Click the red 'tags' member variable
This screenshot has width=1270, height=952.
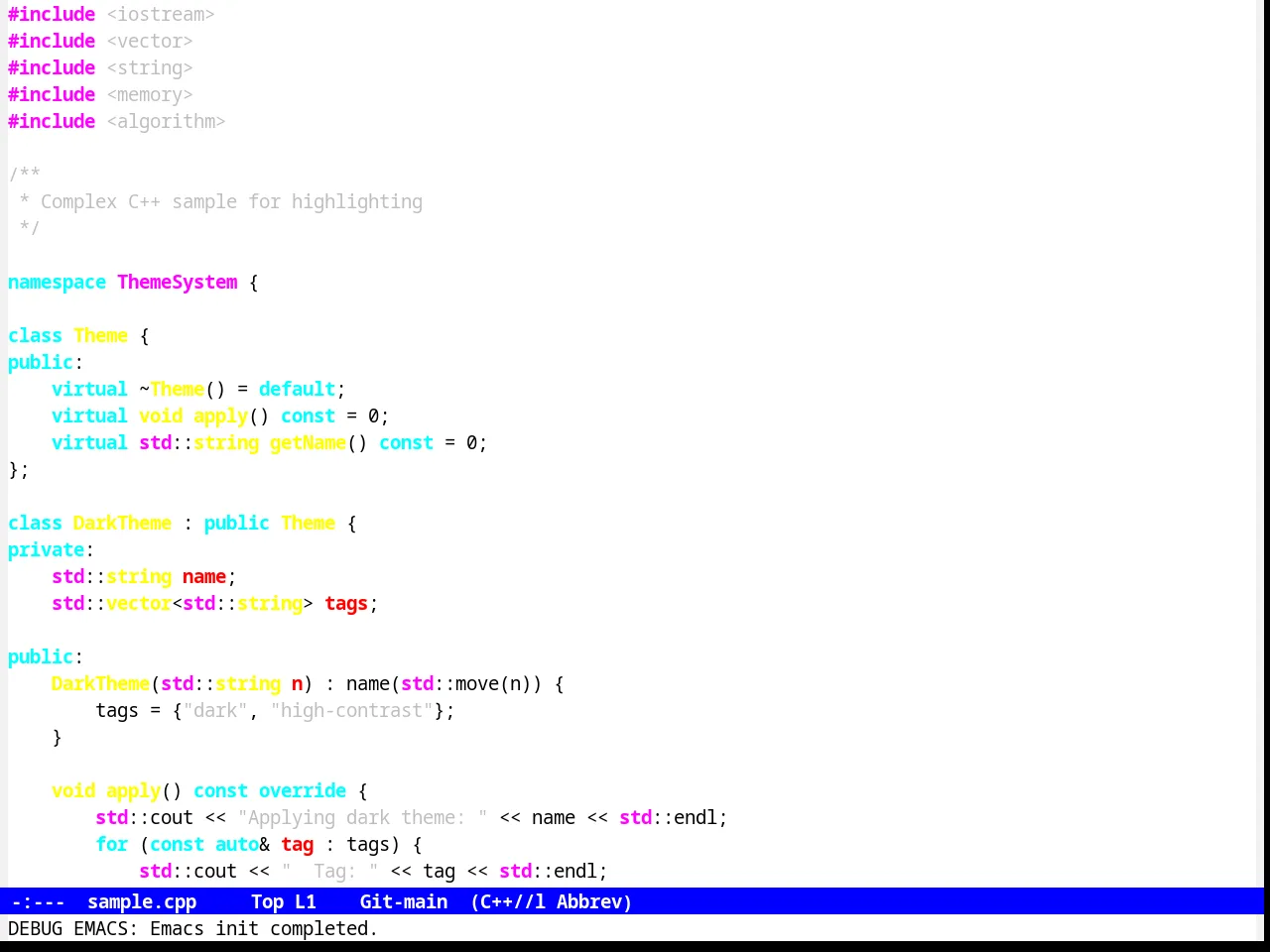pyautogui.click(x=346, y=603)
